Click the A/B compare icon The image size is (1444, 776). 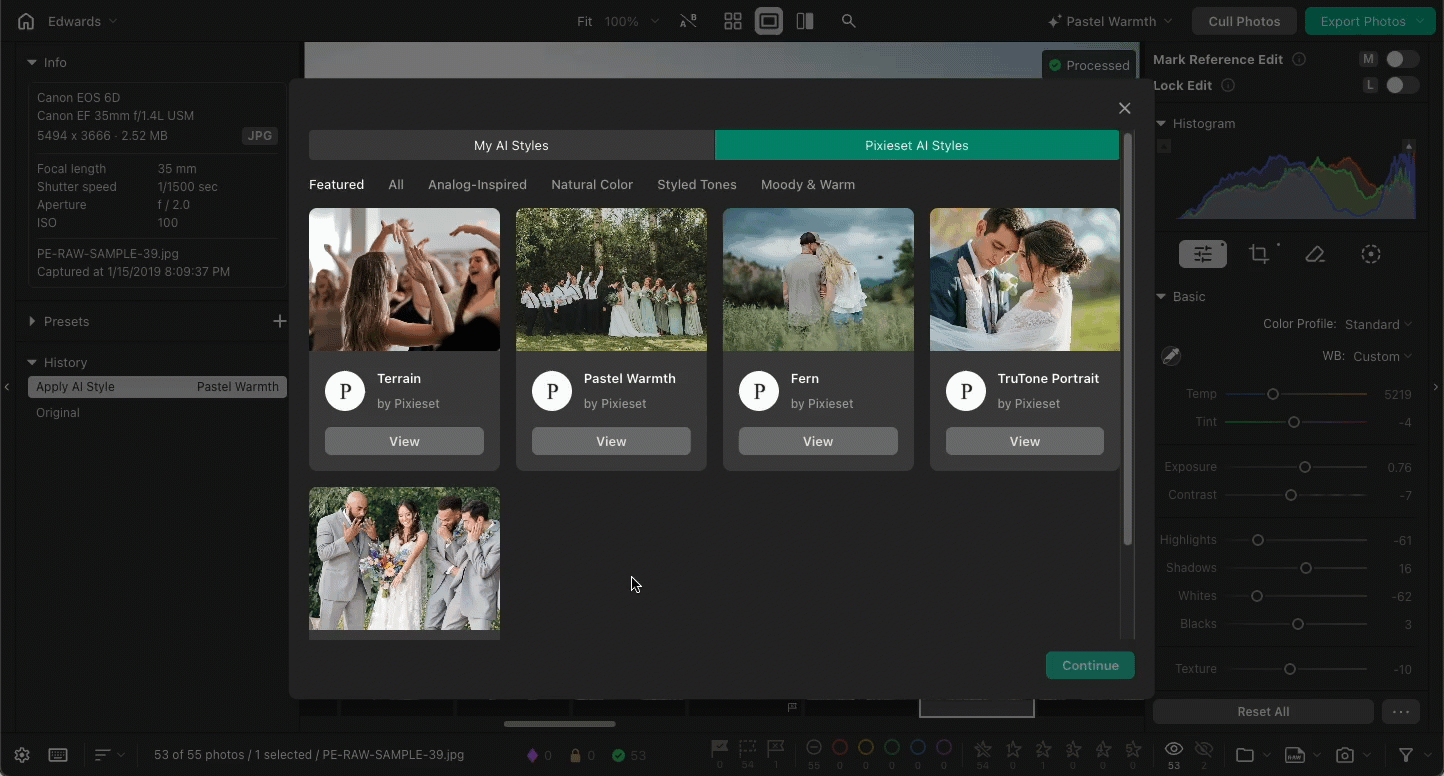pyautogui.click(x=688, y=21)
